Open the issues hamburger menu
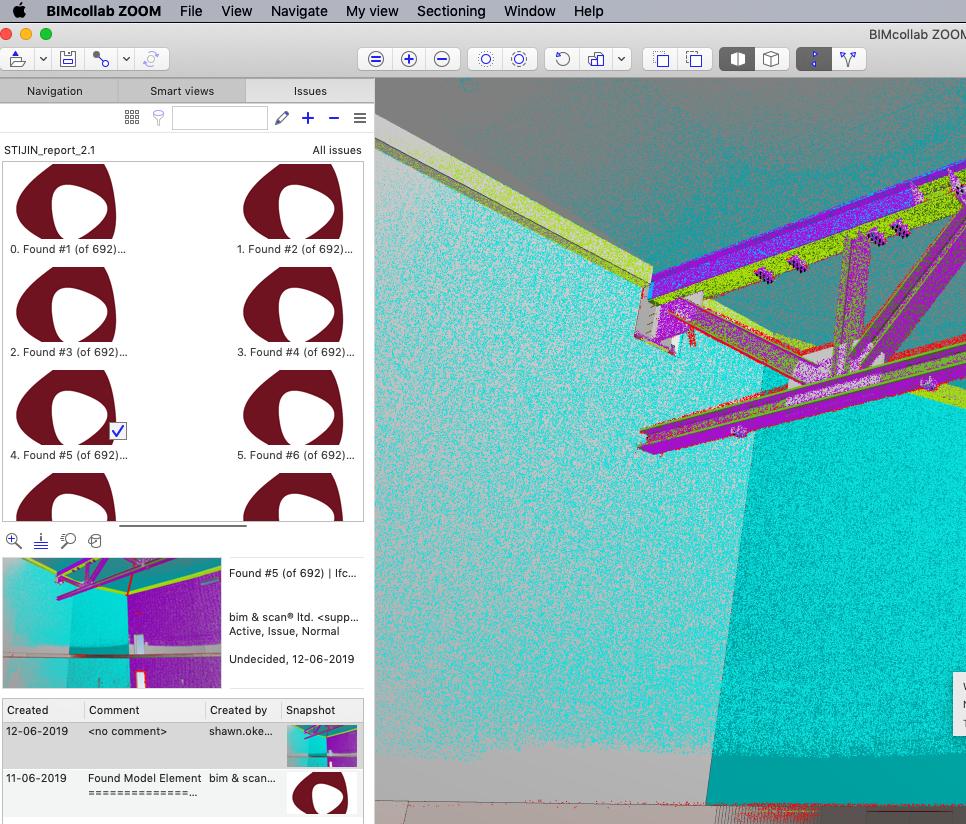The width and height of the screenshot is (966, 824). tap(360, 118)
